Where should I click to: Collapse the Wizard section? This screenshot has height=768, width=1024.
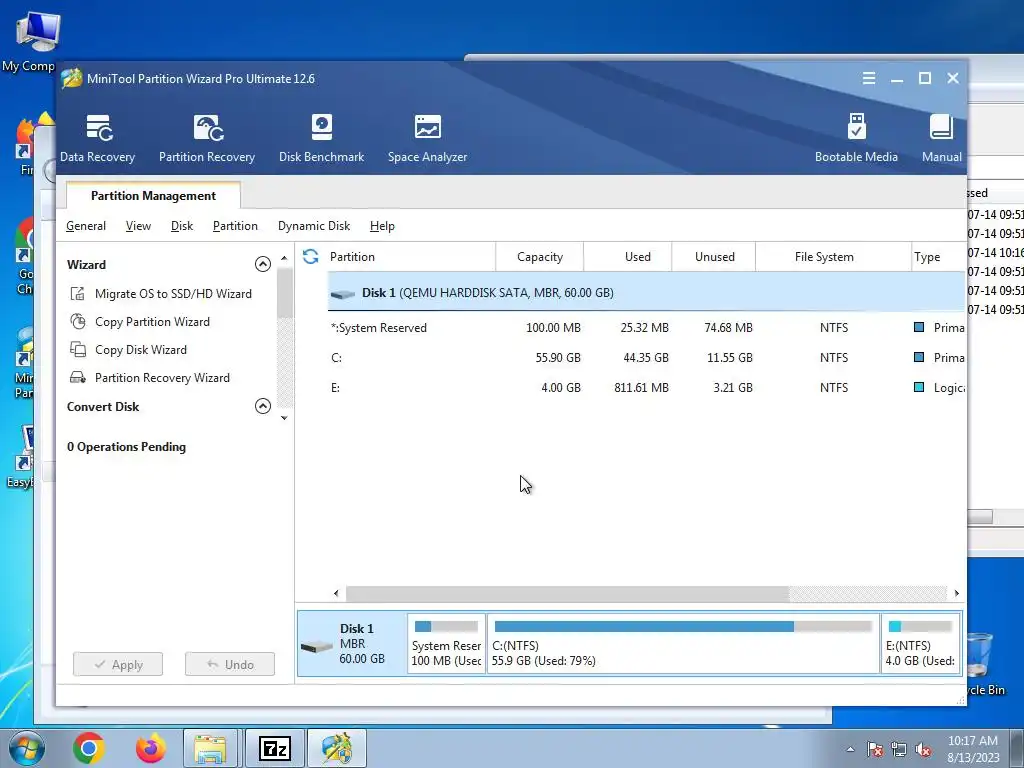pyautogui.click(x=263, y=264)
